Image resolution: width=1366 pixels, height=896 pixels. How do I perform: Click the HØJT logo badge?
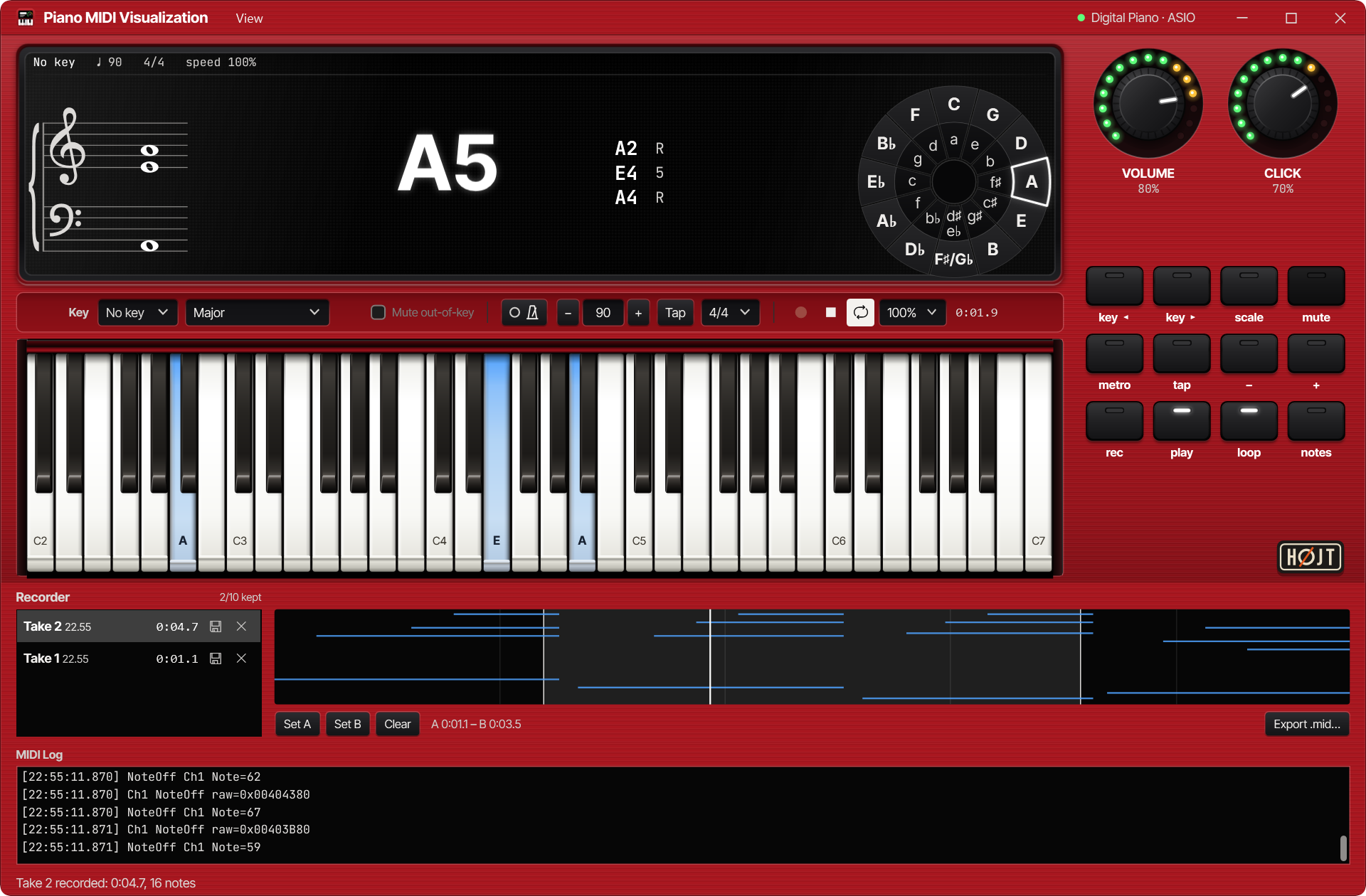[x=1311, y=557]
